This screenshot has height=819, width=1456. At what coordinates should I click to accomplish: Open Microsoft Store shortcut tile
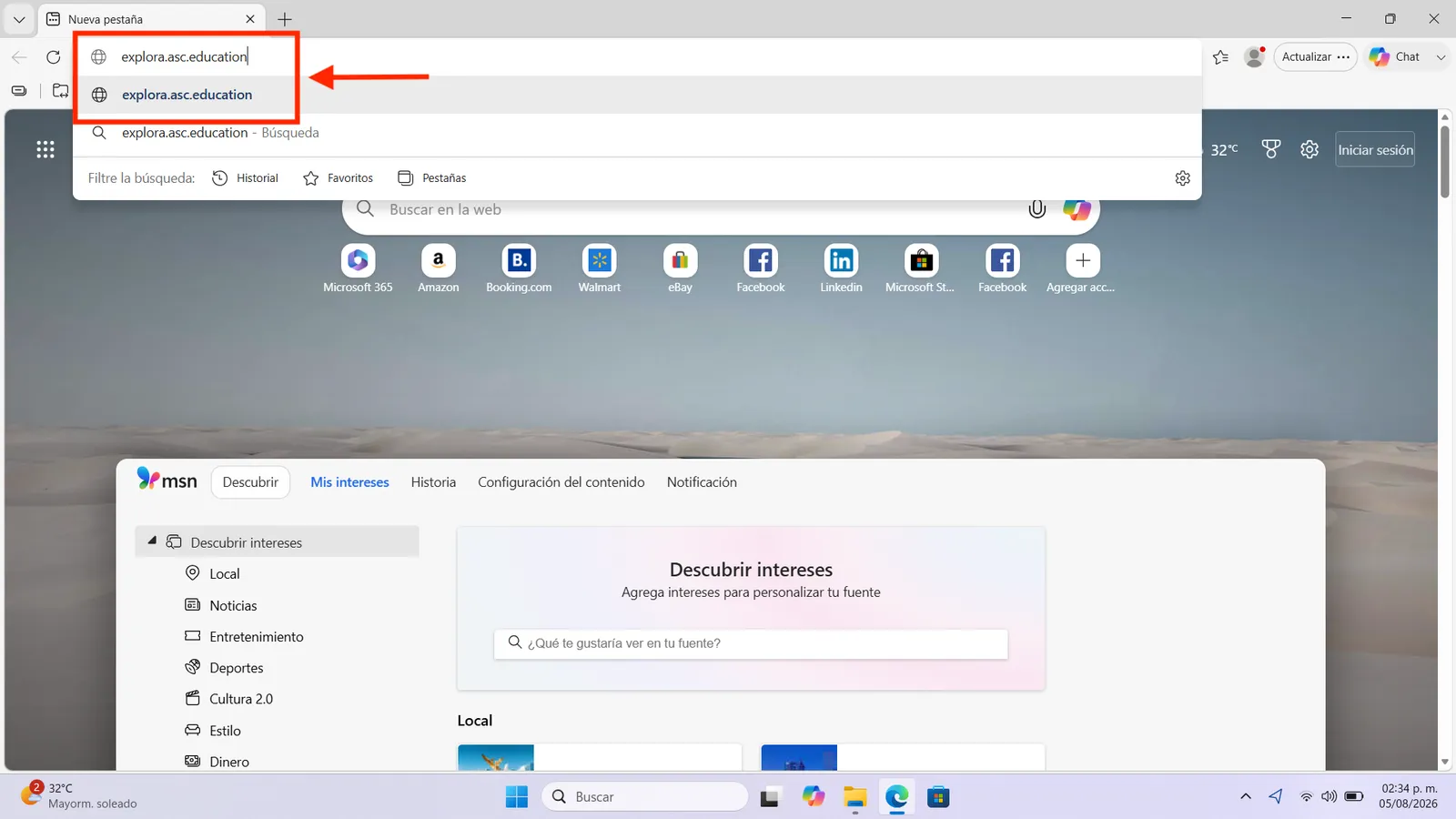point(921,268)
